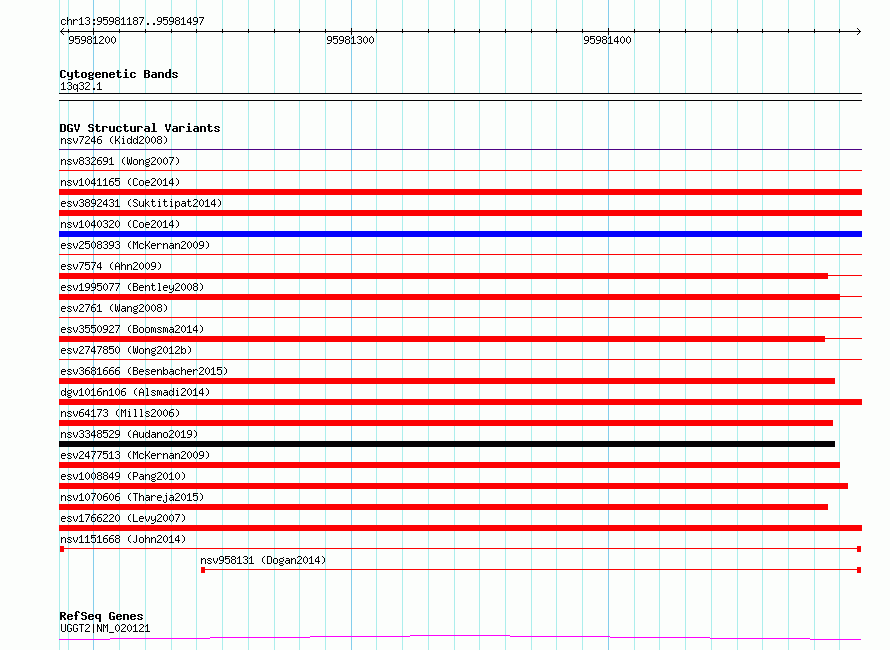The width and height of the screenshot is (890, 650).
Task: Select red bar under esv1766220 (Levy2007)
Action: tap(460, 528)
